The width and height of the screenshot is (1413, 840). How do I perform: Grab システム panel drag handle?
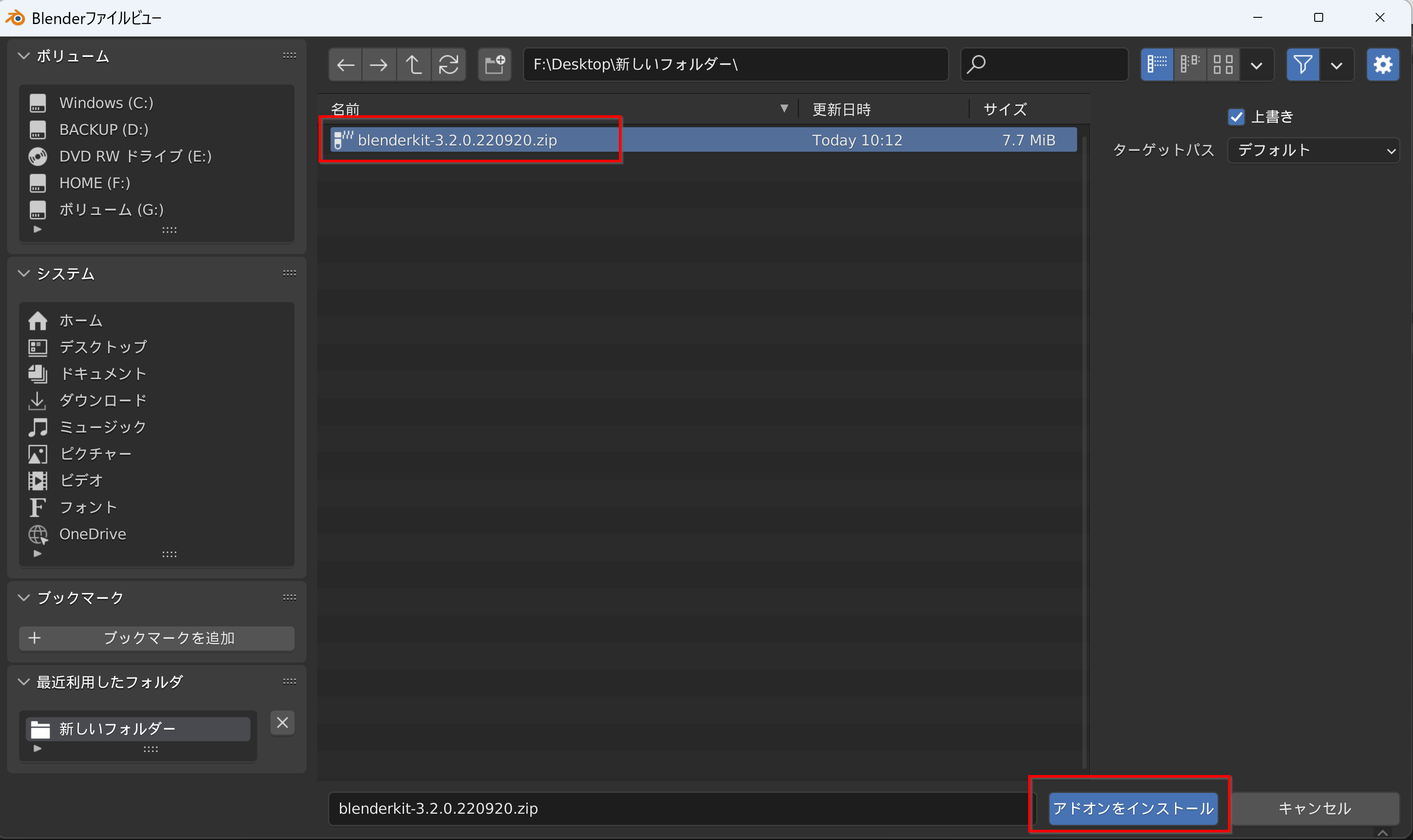pos(289,273)
